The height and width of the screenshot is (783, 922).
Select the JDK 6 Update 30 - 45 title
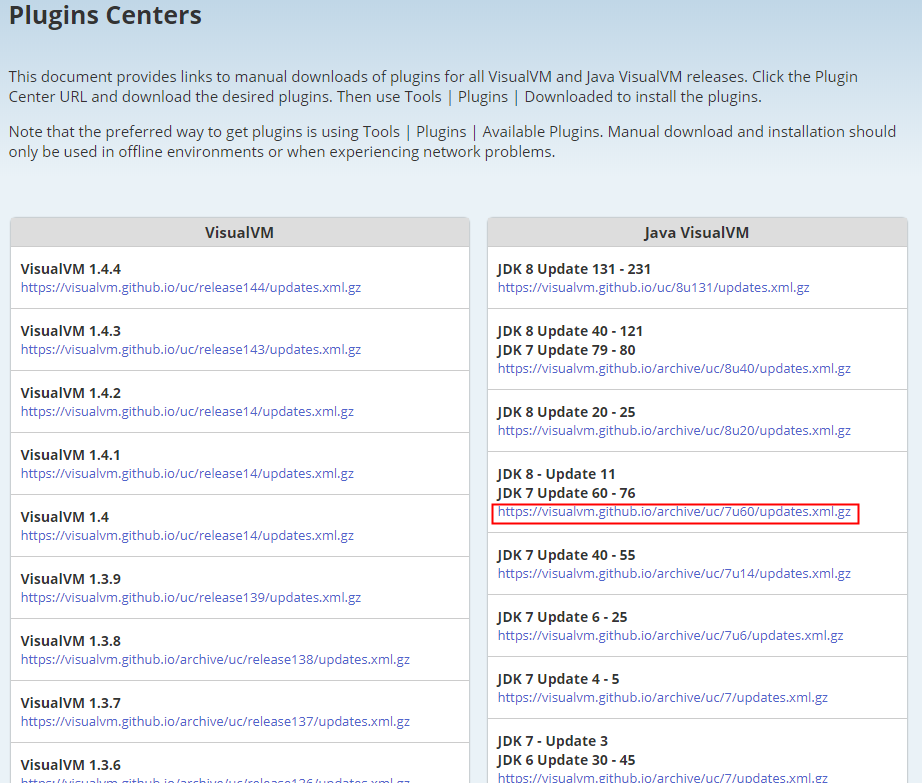click(566, 760)
